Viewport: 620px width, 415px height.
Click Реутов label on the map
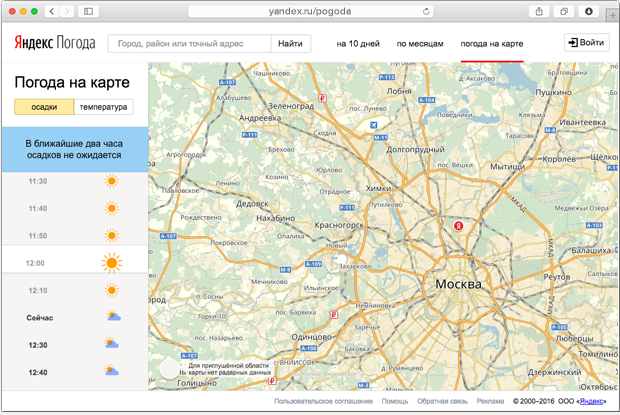pyautogui.click(x=557, y=277)
